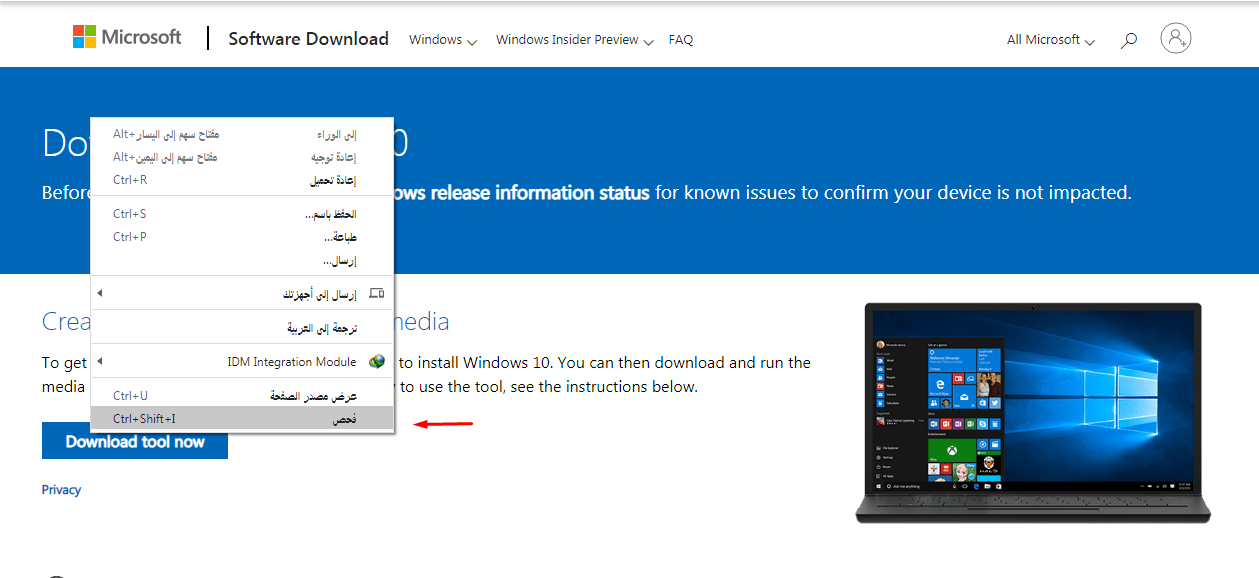The image size is (1259, 578).
Task: Click the Privacy link
Action: [x=61, y=490]
